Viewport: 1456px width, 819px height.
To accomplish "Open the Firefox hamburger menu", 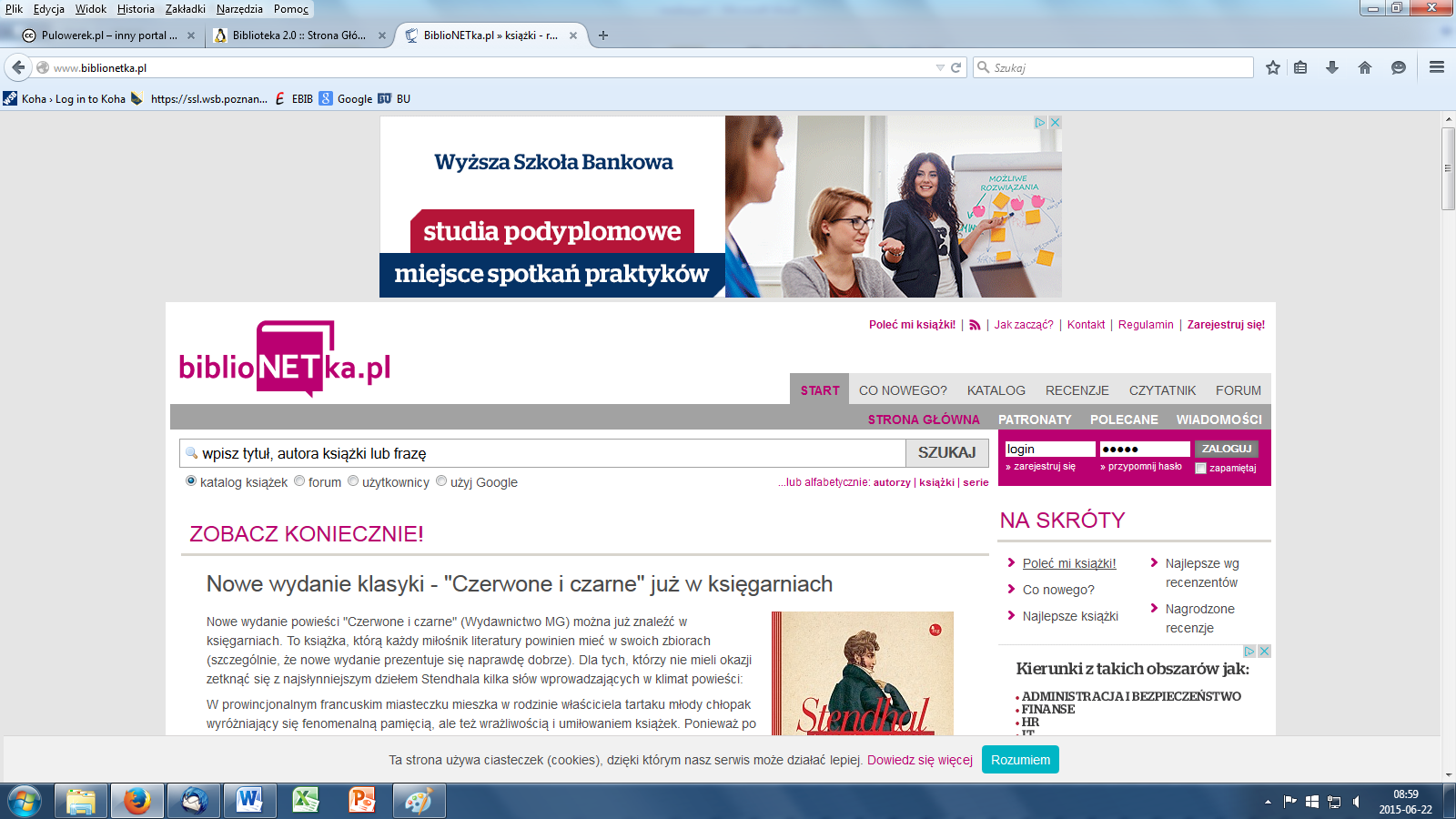I will pyautogui.click(x=1437, y=67).
